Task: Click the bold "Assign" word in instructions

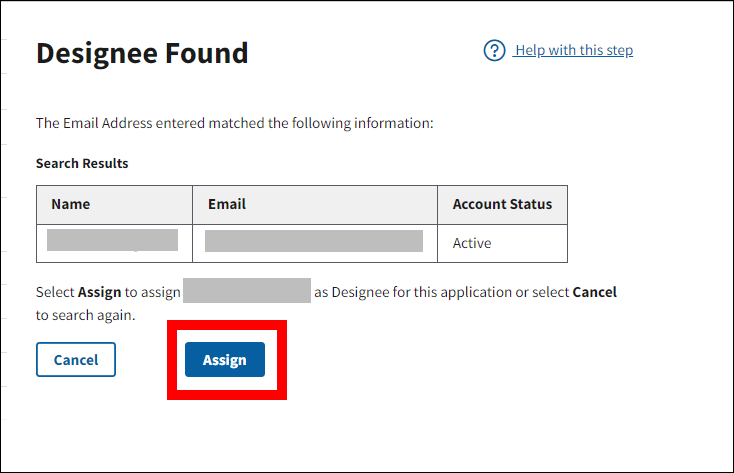Action: (99, 292)
